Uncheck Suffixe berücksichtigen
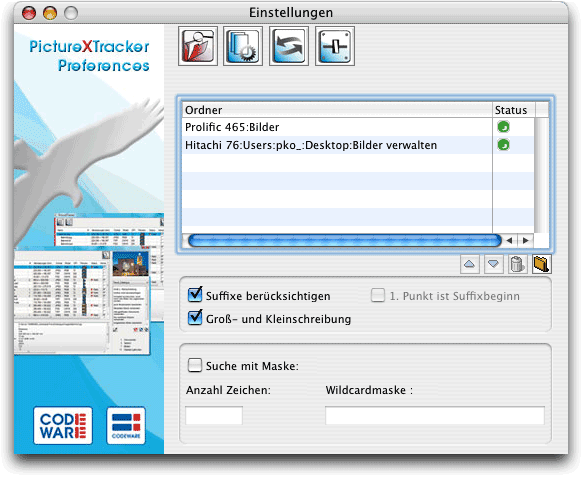582x477 pixels. click(195, 294)
